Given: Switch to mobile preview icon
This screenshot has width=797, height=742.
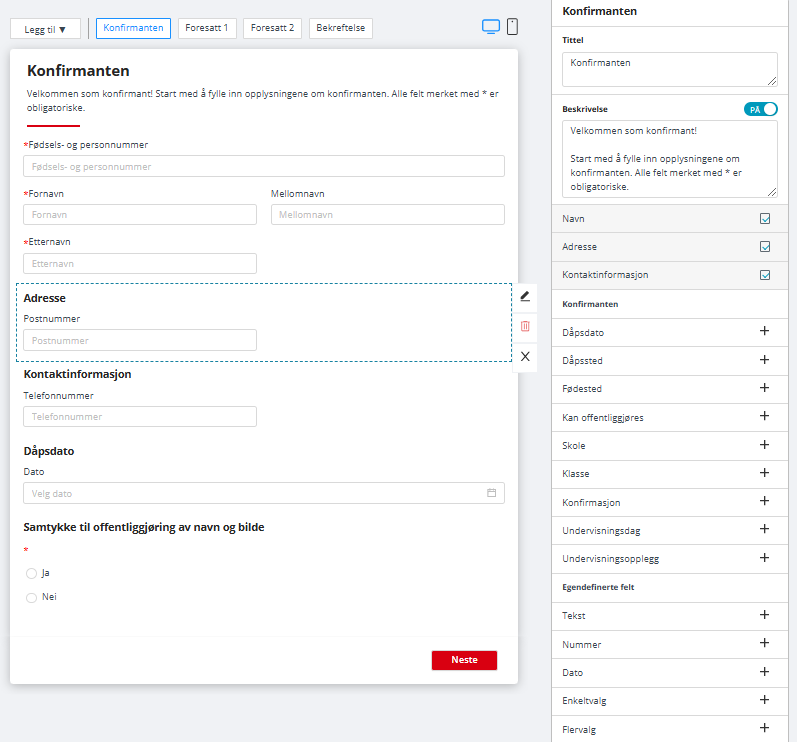Looking at the screenshot, I should click(x=512, y=27).
